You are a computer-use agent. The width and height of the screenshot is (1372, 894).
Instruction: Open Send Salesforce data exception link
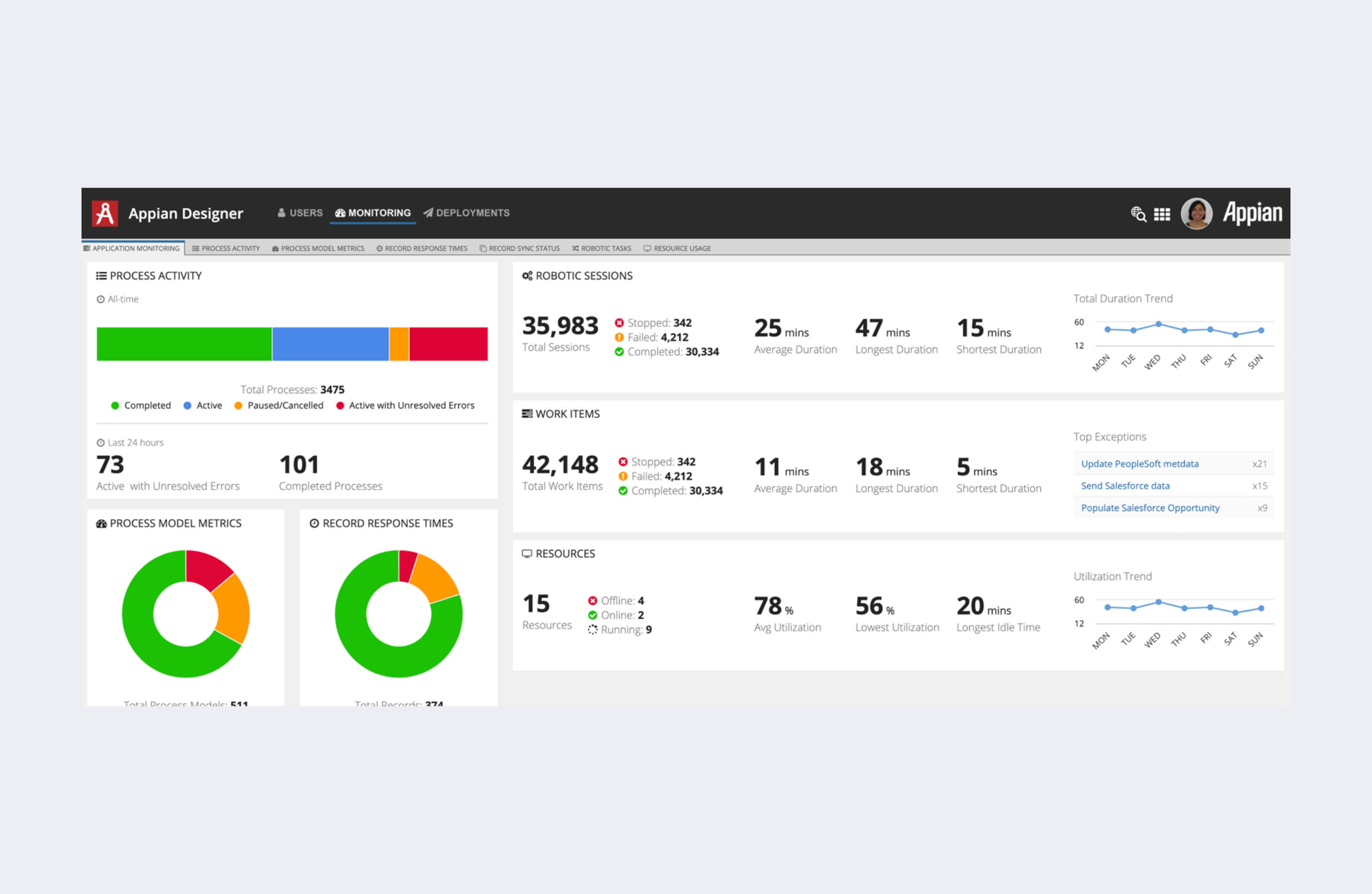click(1125, 486)
